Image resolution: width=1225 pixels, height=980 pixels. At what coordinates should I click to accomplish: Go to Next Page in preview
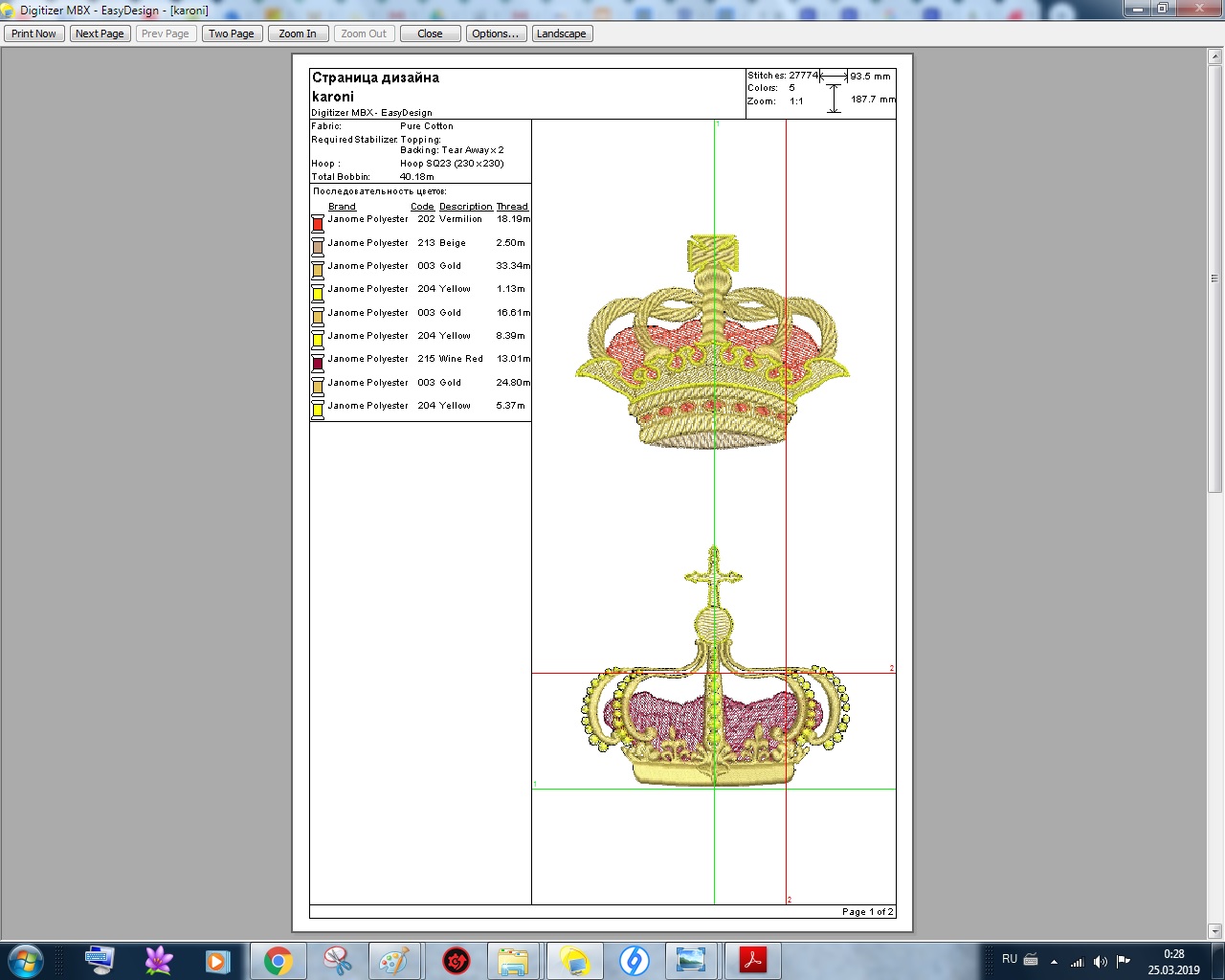coord(100,33)
